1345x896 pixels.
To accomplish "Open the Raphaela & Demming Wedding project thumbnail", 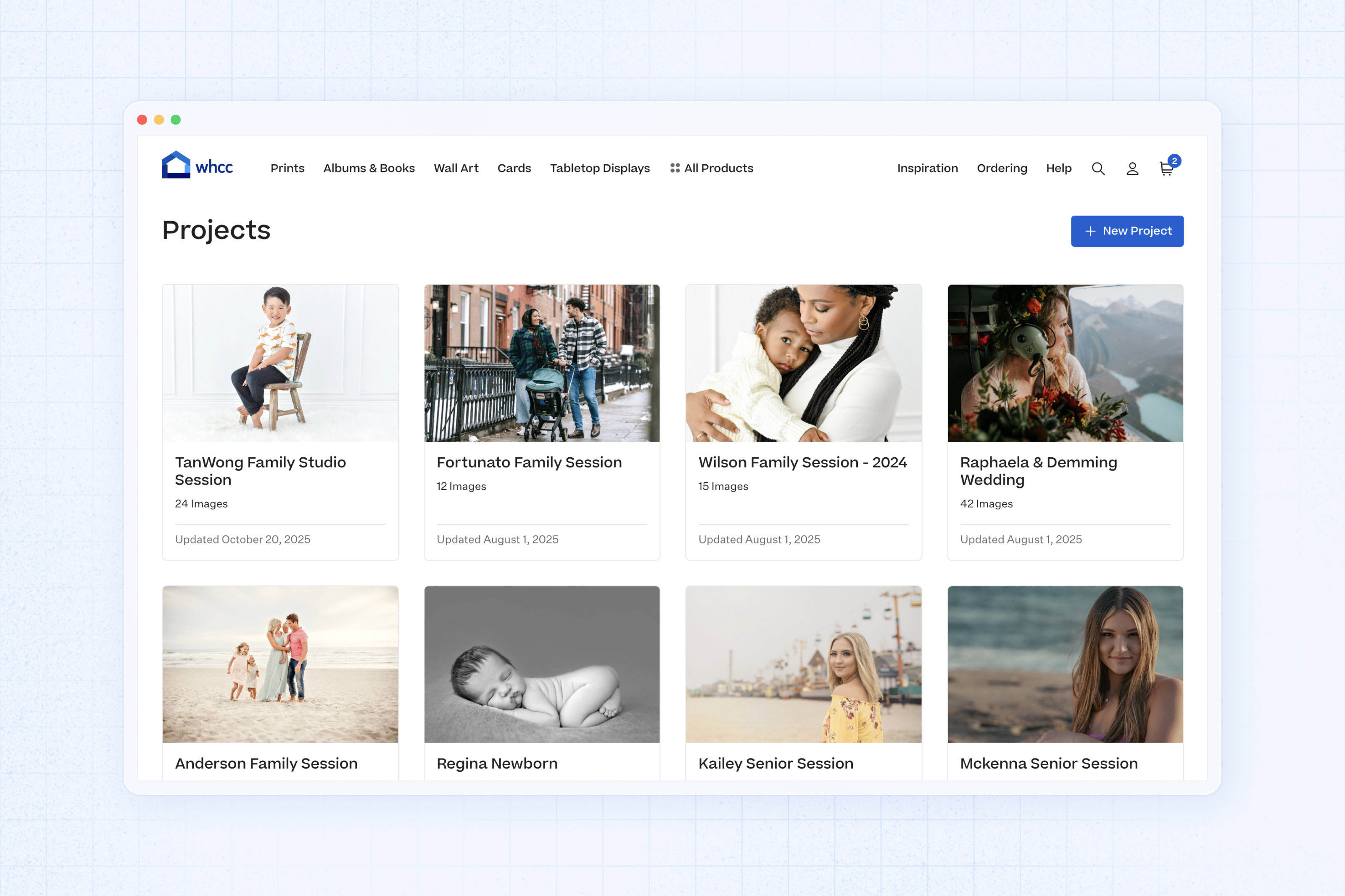I will tap(1065, 363).
